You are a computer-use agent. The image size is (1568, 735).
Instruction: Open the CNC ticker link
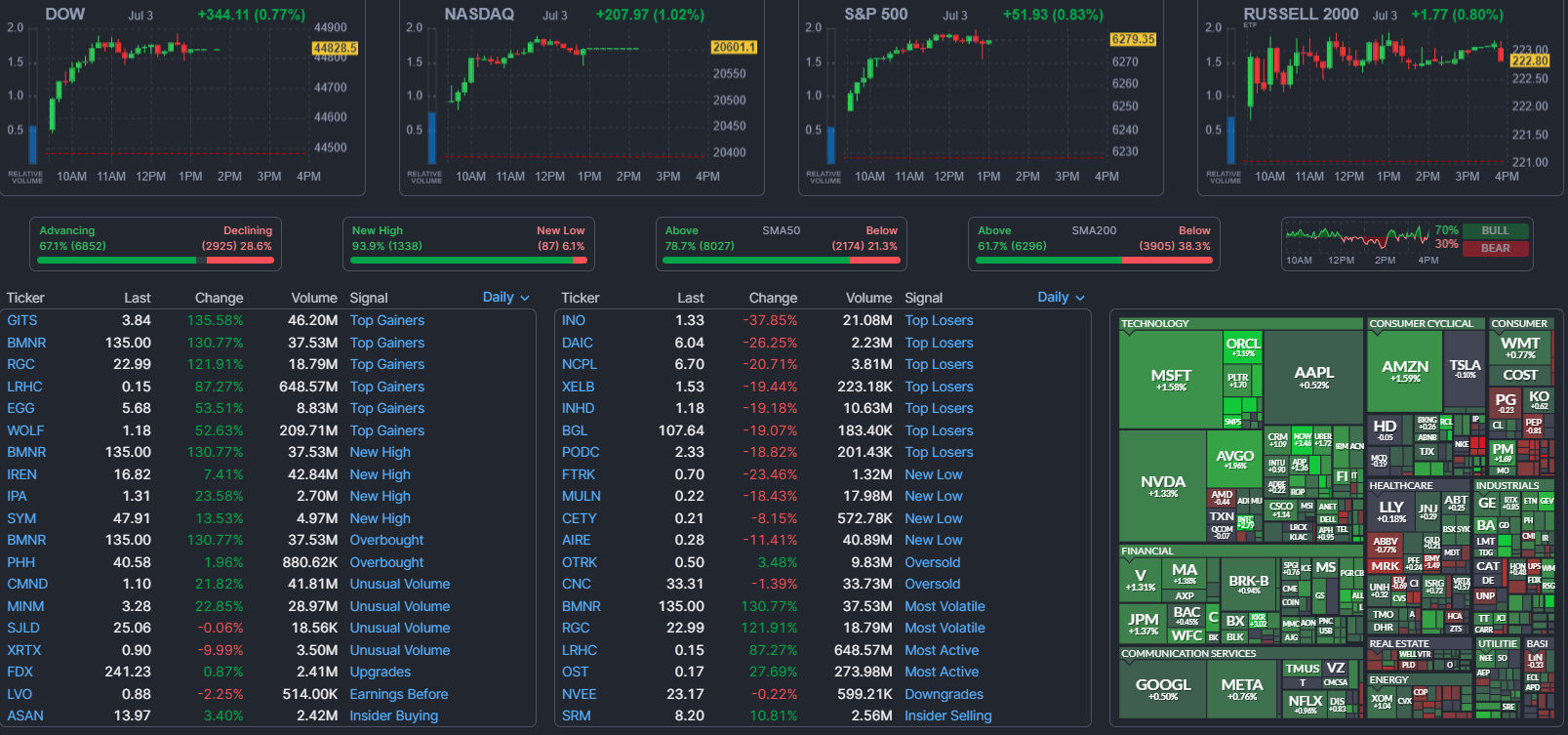[x=577, y=584]
